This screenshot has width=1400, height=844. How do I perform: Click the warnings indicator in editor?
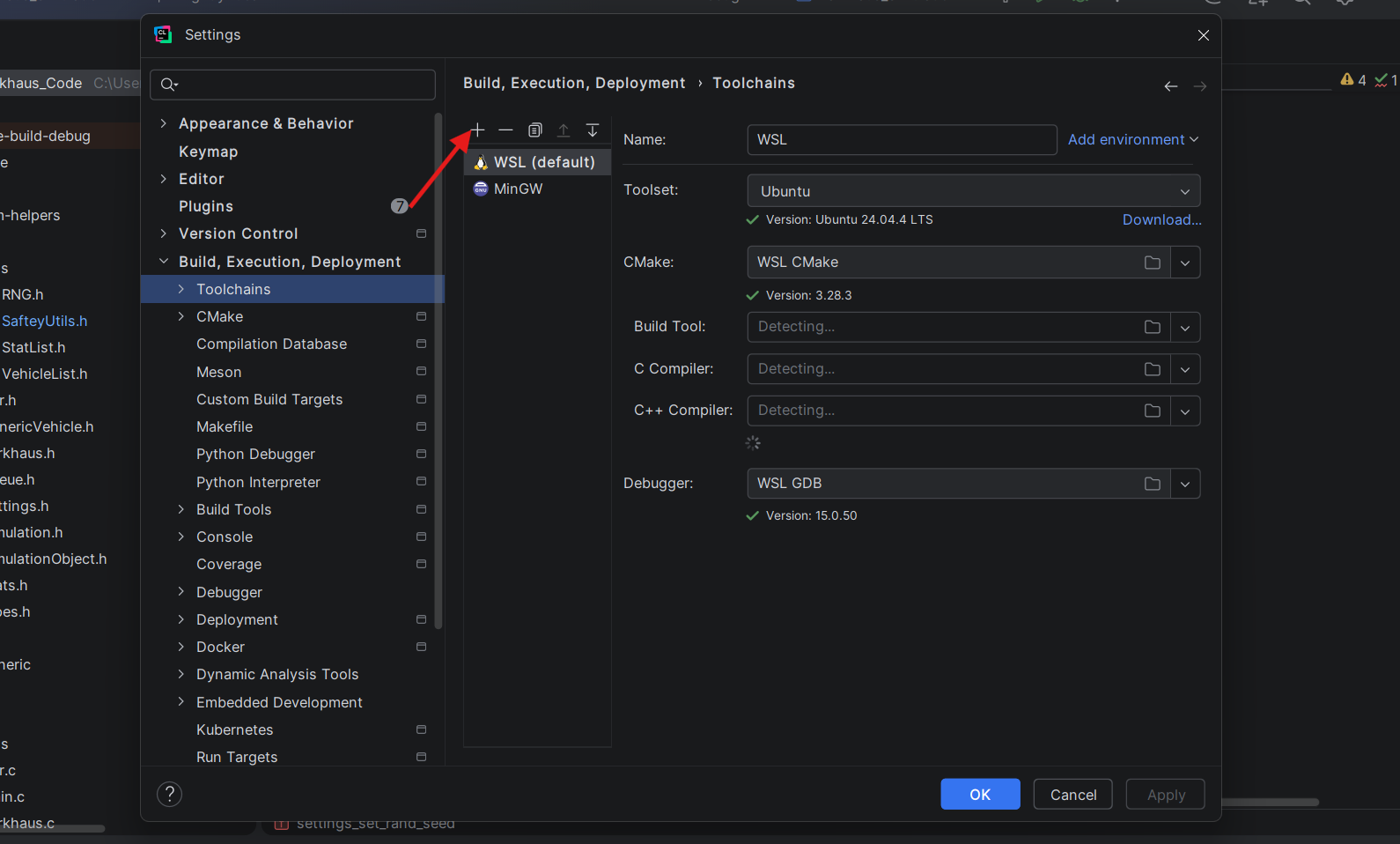pyautogui.click(x=1353, y=80)
